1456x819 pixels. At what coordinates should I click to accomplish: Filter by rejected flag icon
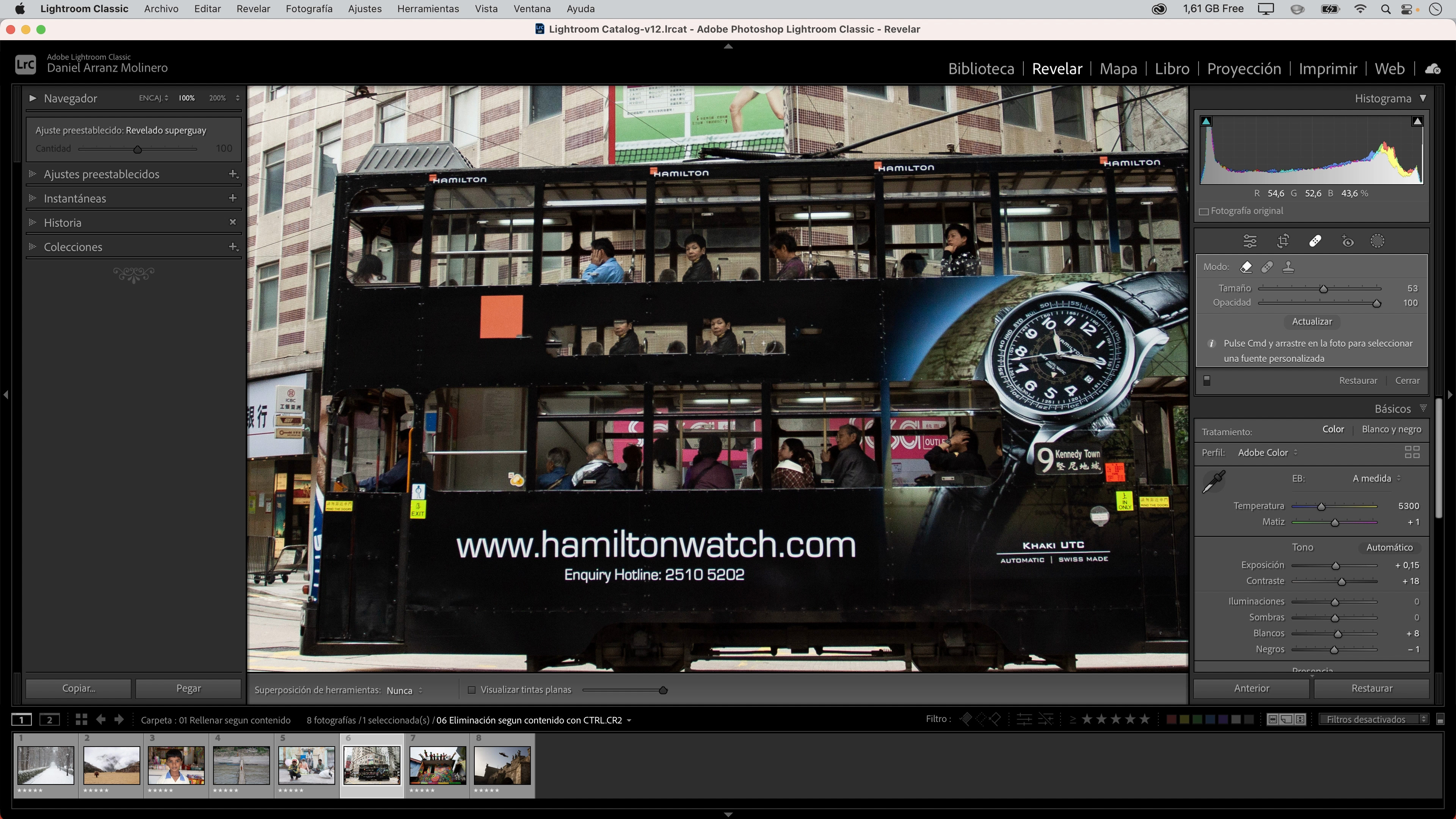pos(995,720)
